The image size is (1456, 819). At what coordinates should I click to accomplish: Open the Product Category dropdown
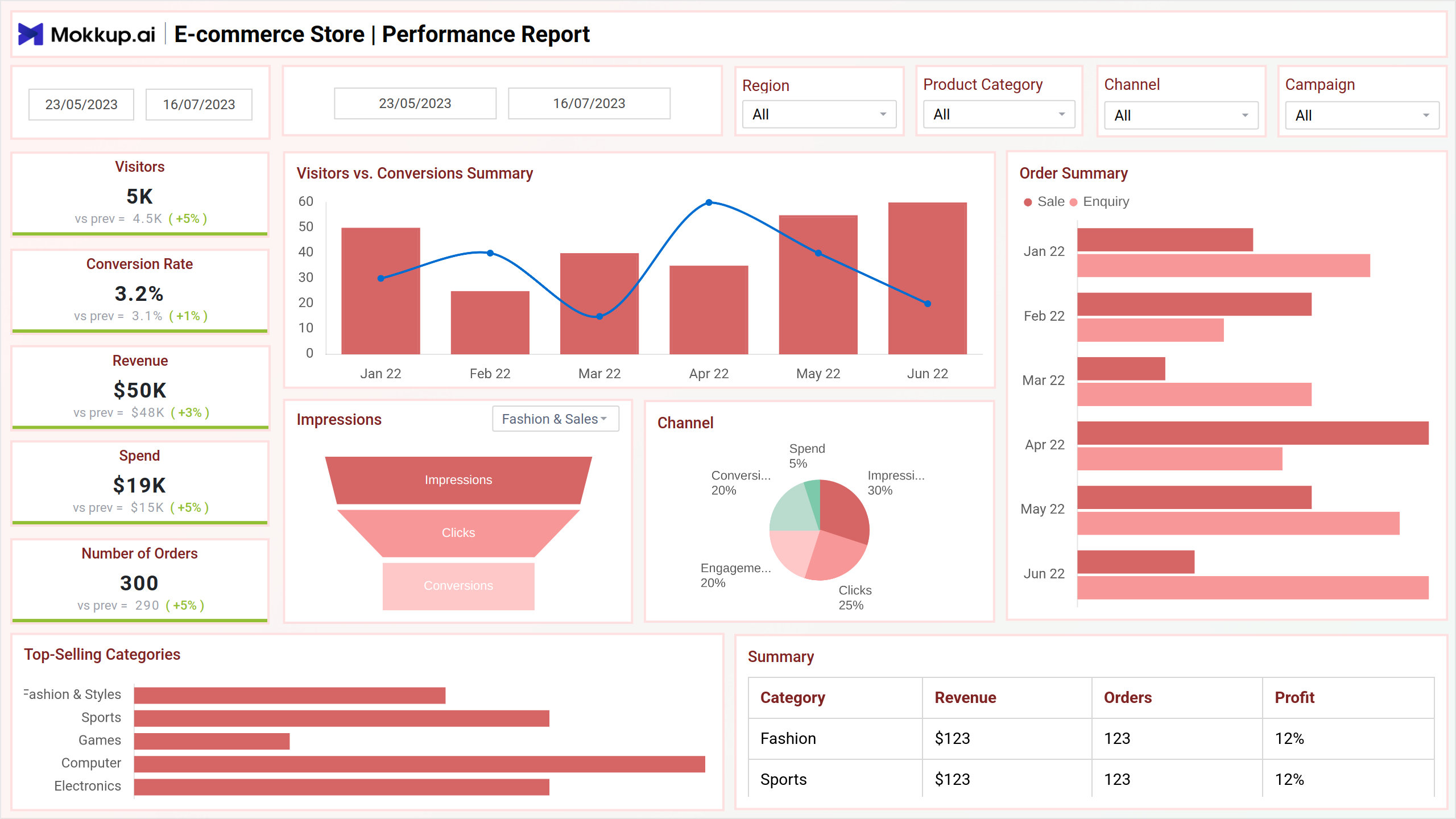(x=999, y=114)
